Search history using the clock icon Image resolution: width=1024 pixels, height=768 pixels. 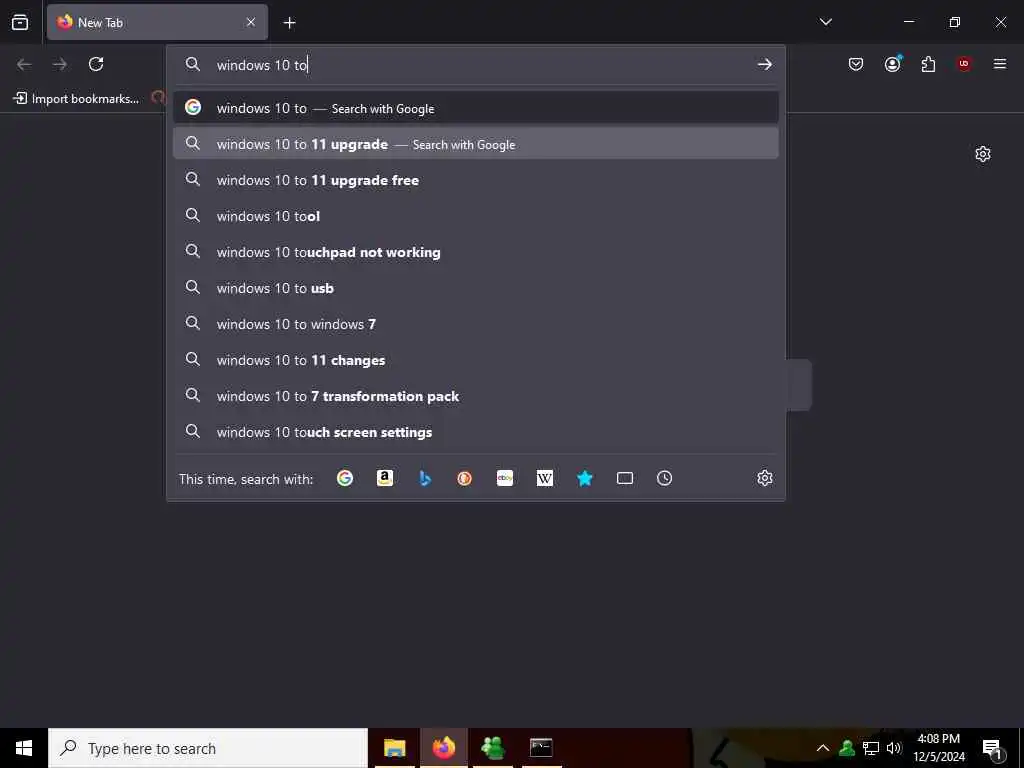tap(664, 478)
